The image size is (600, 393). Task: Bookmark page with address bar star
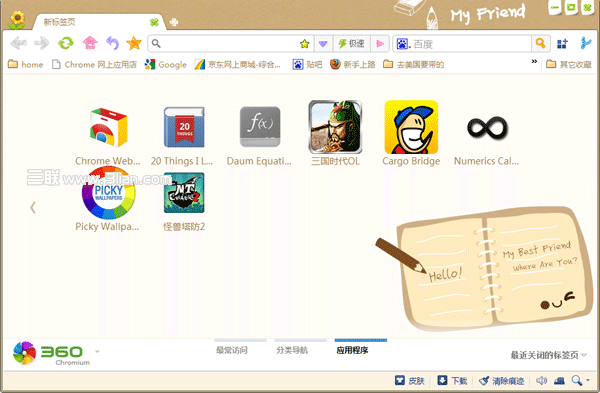coord(305,44)
